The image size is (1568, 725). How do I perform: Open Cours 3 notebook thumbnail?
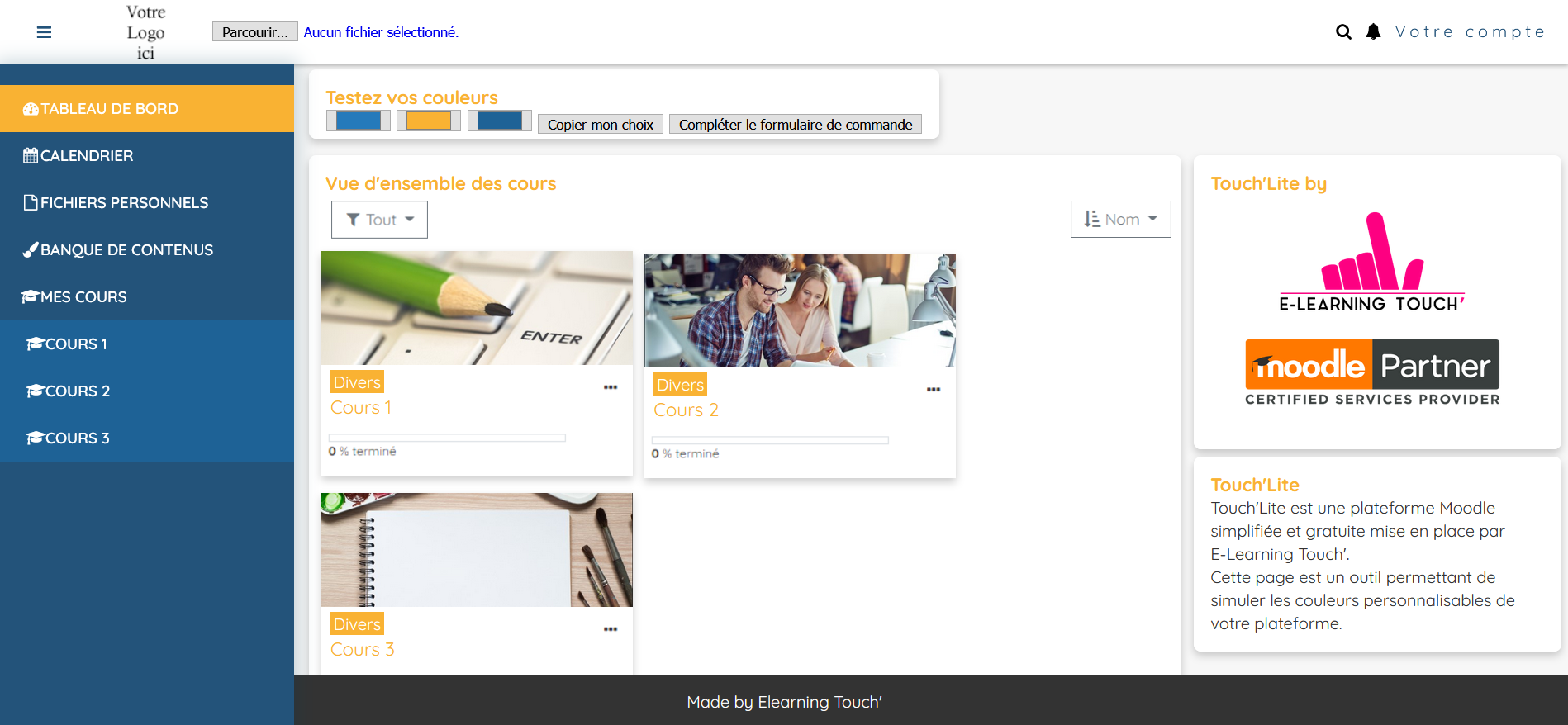[477, 550]
